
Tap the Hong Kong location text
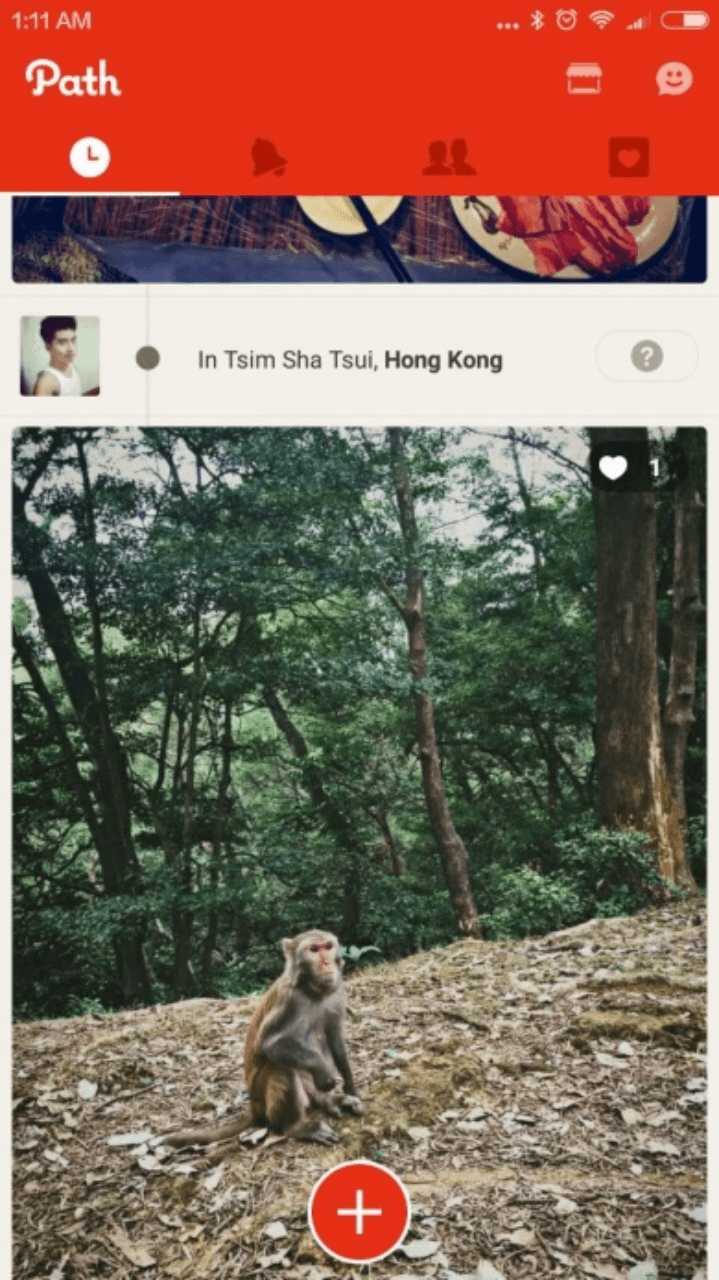[444, 360]
